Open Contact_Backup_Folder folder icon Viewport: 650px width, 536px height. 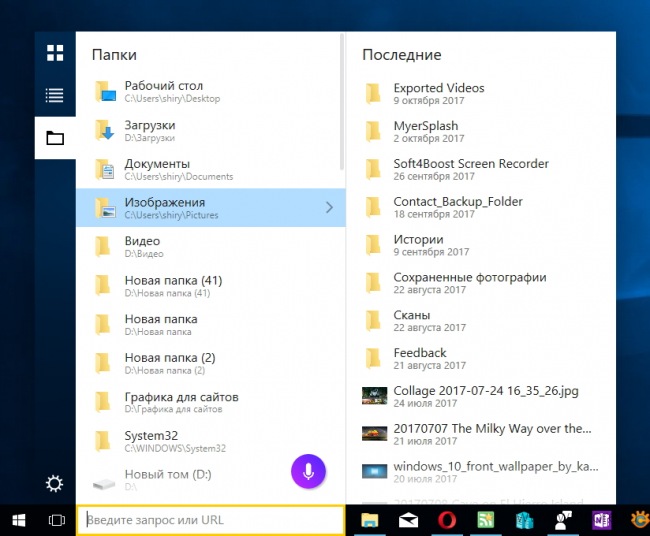tap(373, 207)
